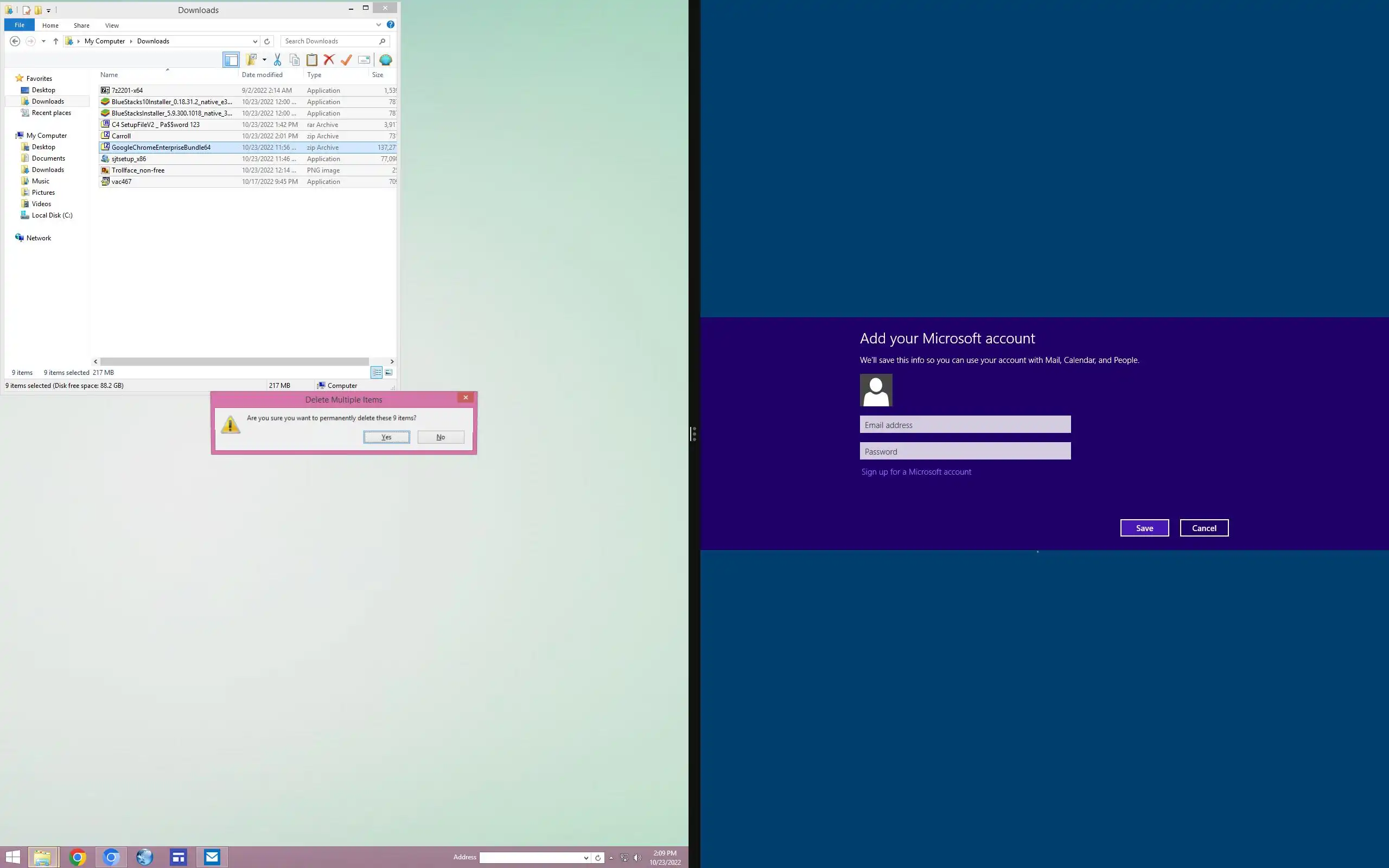Click the refresh button beside address bar

point(267,41)
